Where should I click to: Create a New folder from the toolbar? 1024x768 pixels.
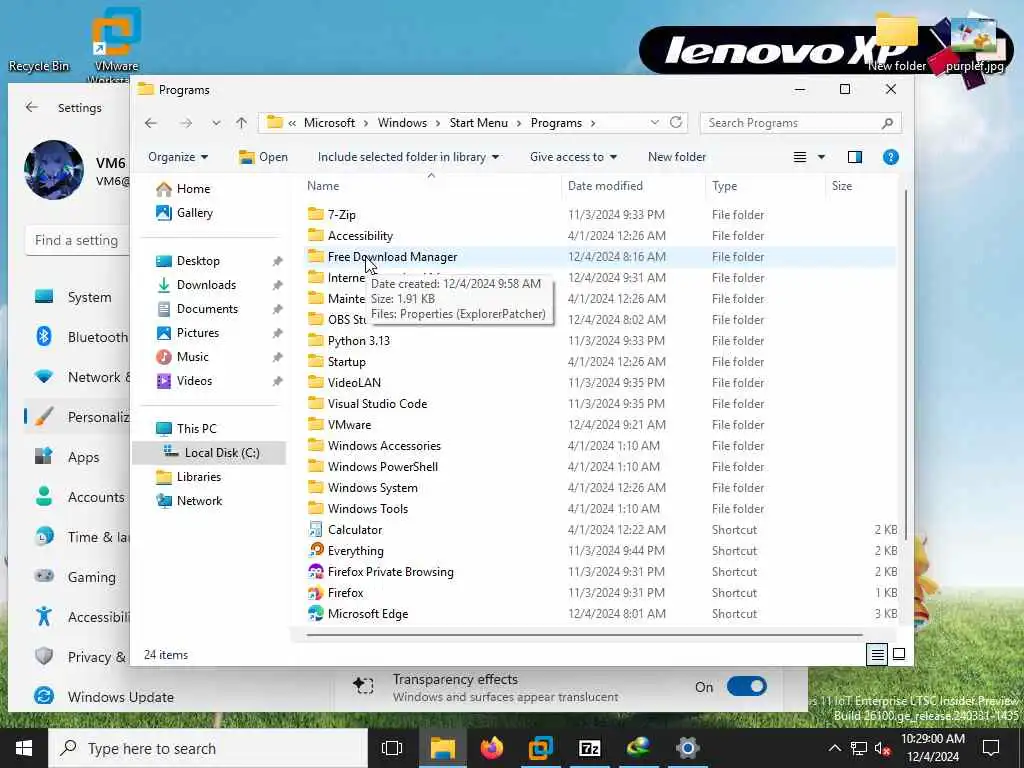pyautogui.click(x=677, y=157)
